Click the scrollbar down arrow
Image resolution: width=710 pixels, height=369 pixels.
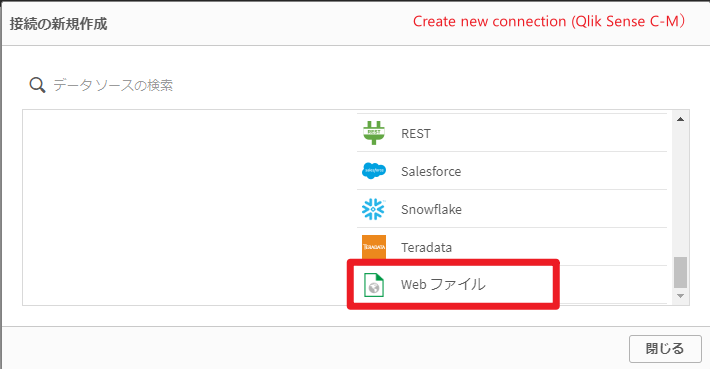point(680,296)
